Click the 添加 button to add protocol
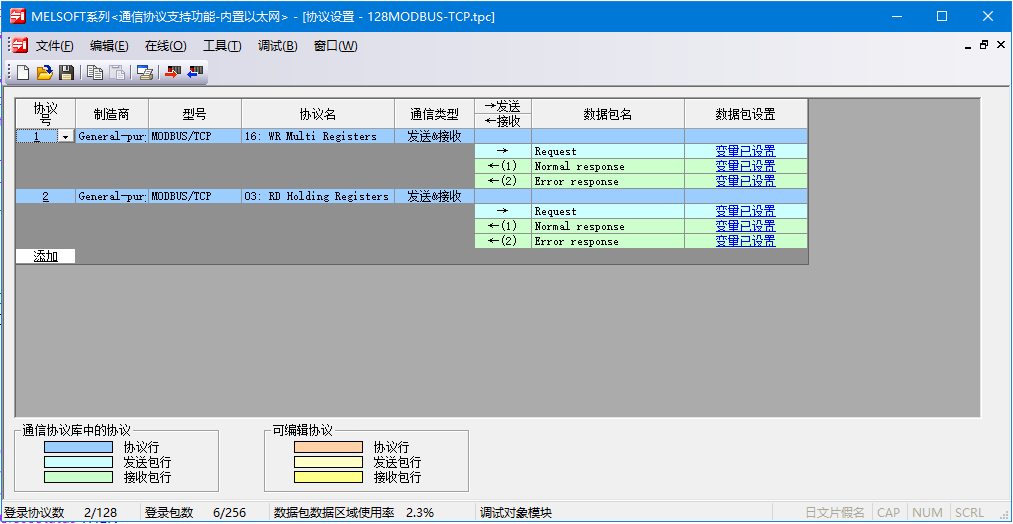 (45, 256)
